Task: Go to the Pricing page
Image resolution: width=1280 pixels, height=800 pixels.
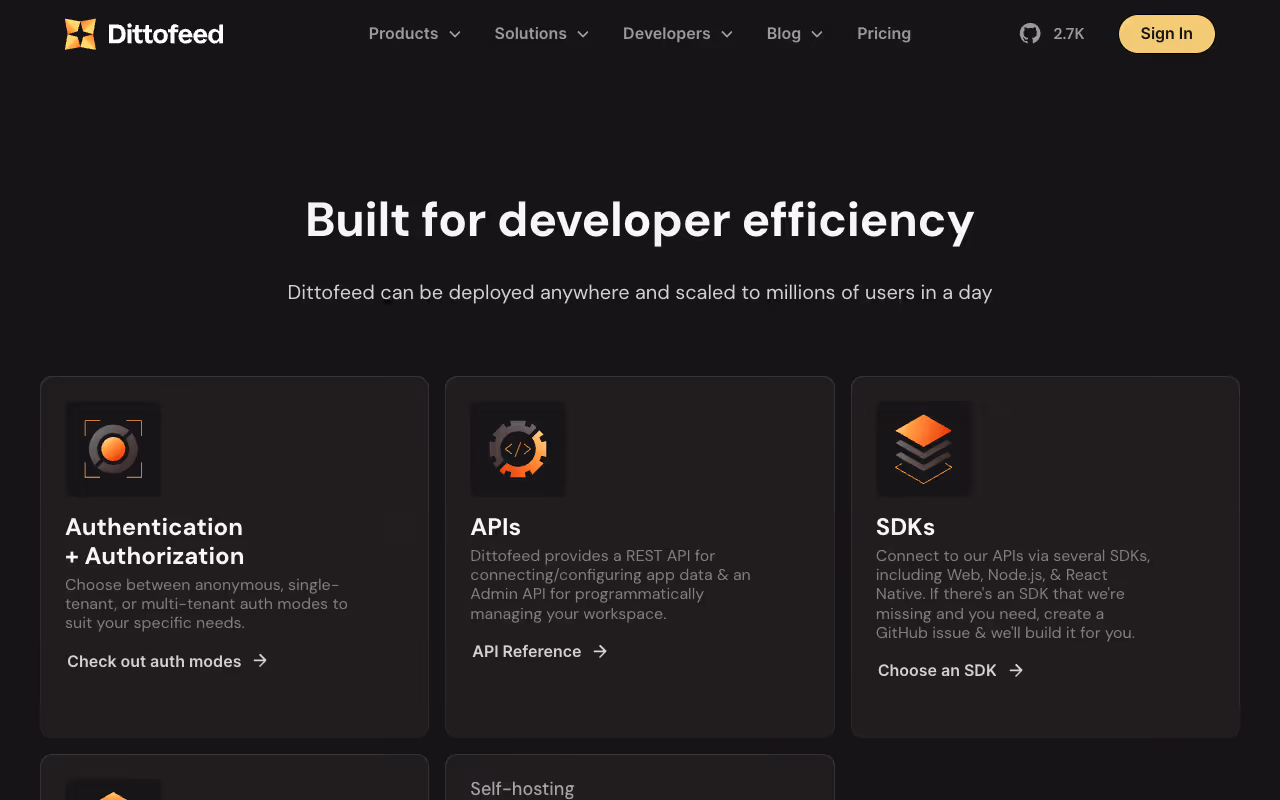Action: (884, 34)
